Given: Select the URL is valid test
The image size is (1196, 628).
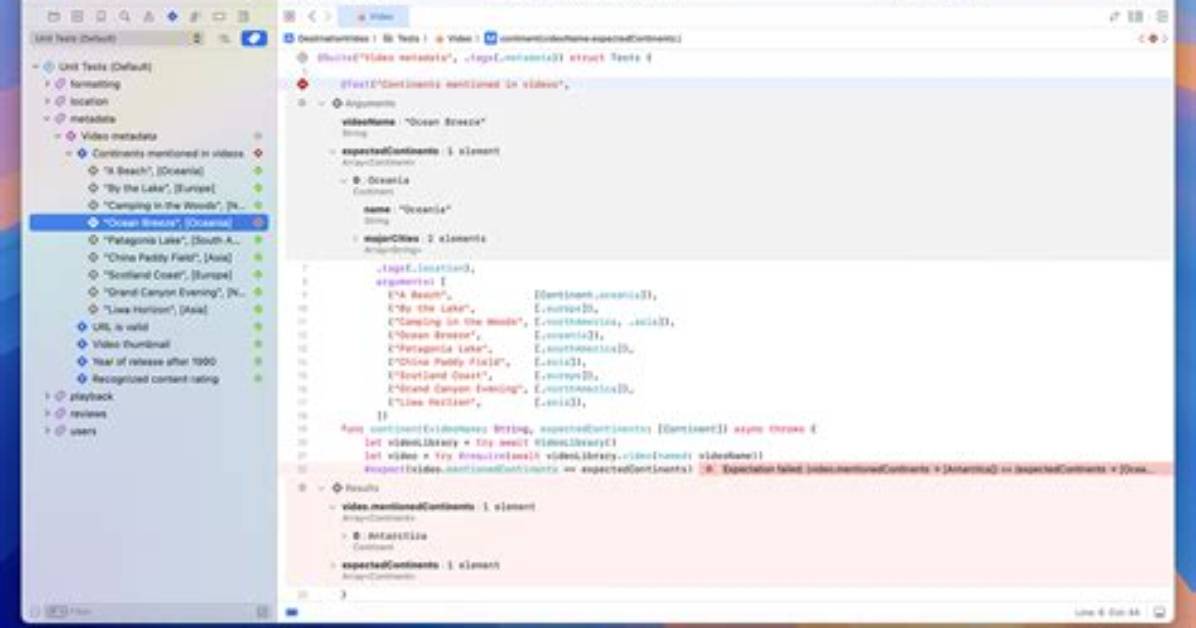Looking at the screenshot, I should pyautogui.click(x=149, y=327).
